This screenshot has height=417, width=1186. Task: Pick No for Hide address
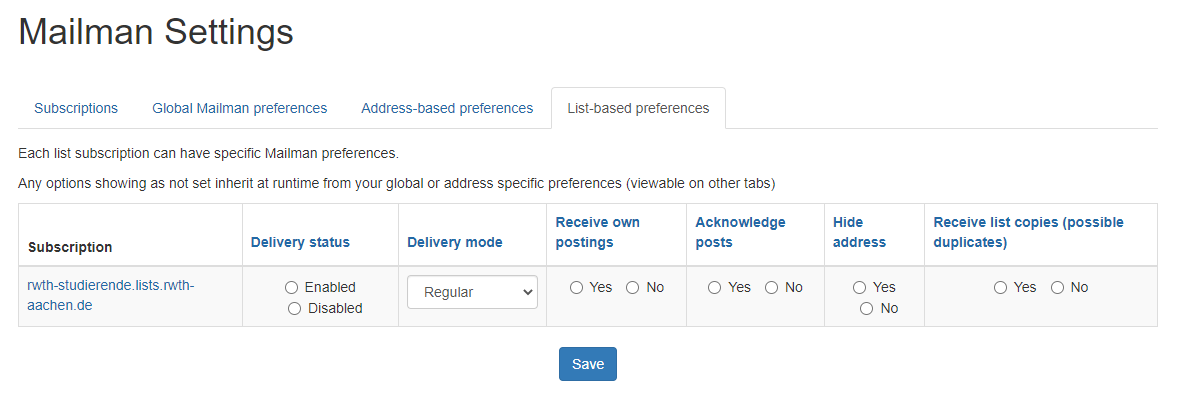point(866,309)
